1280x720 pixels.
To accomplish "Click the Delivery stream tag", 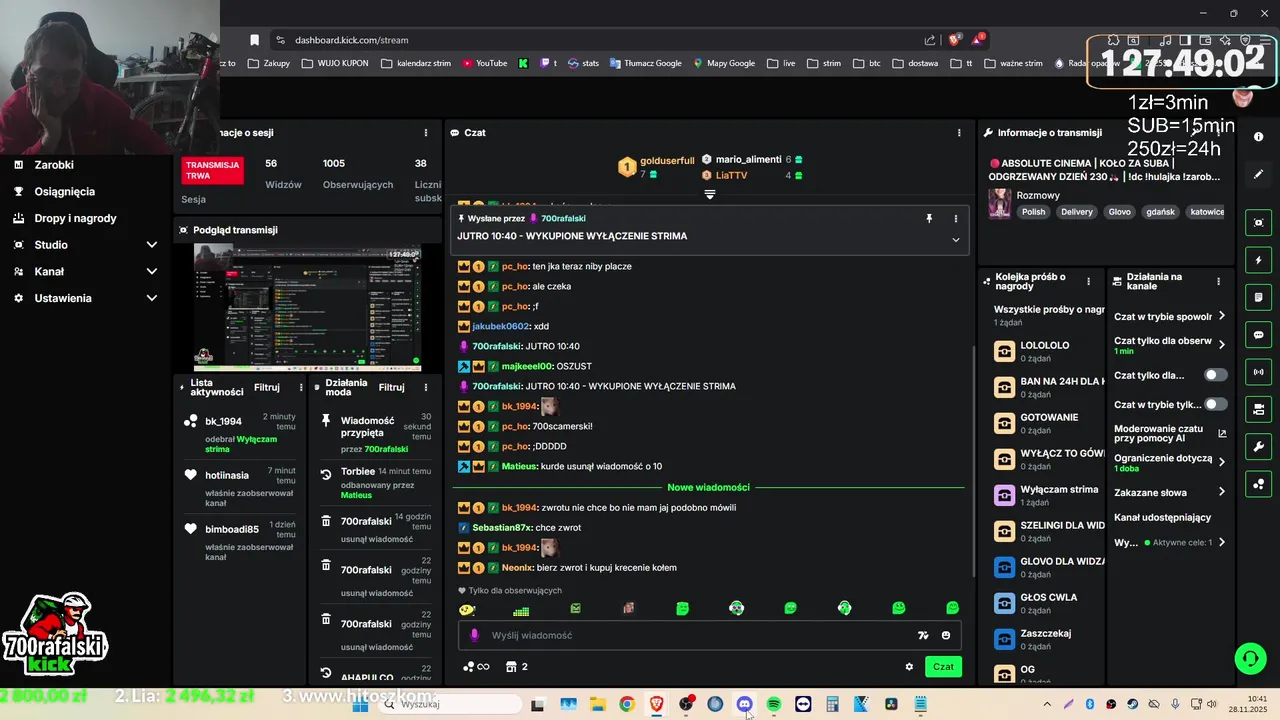I will click(x=1077, y=212).
